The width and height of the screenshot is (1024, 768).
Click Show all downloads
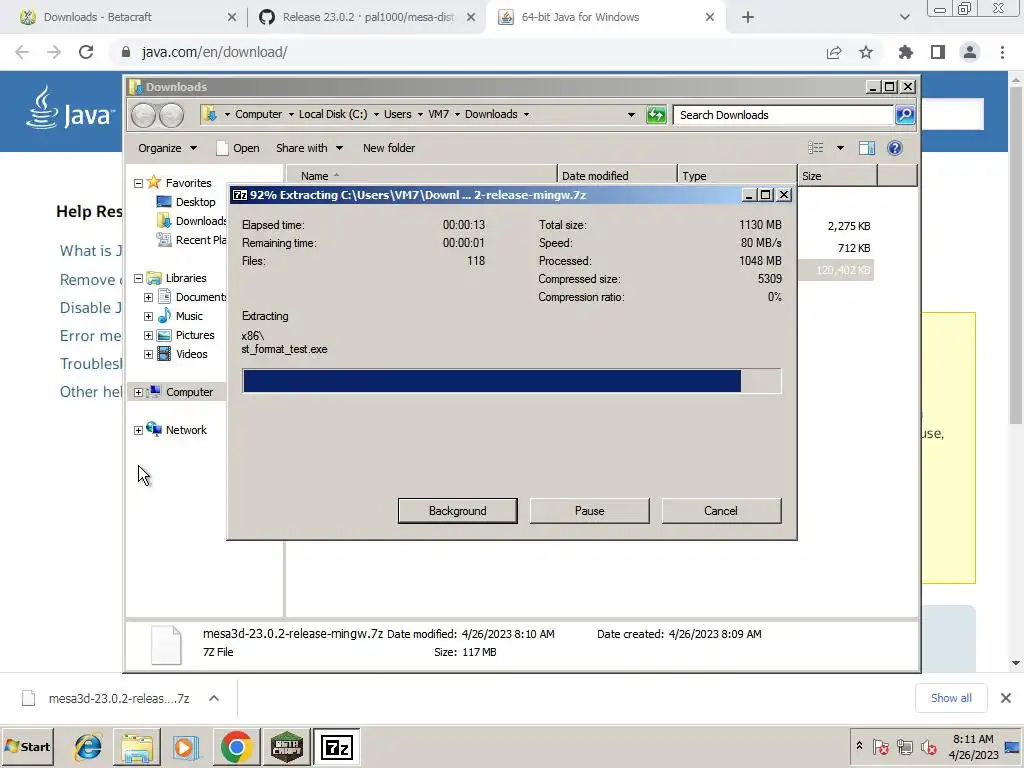pyautogui.click(x=951, y=698)
